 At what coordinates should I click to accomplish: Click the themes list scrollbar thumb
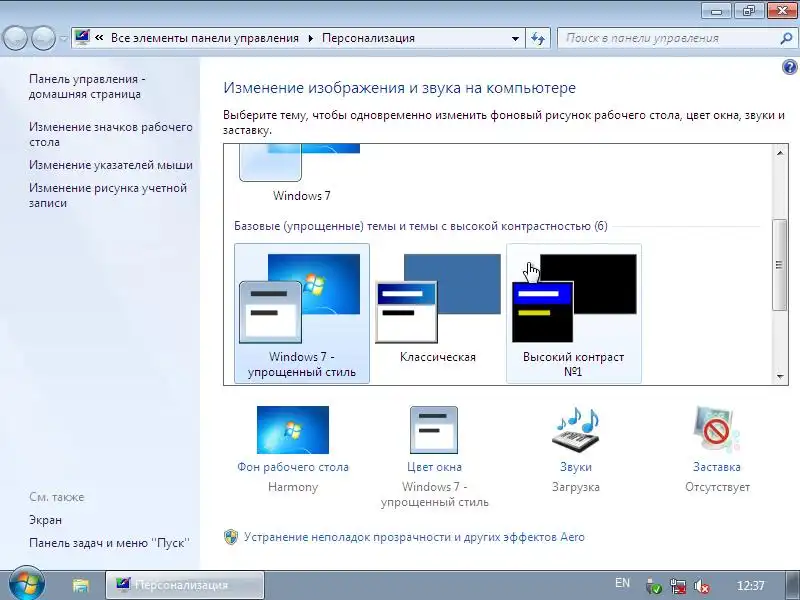[x=779, y=264]
